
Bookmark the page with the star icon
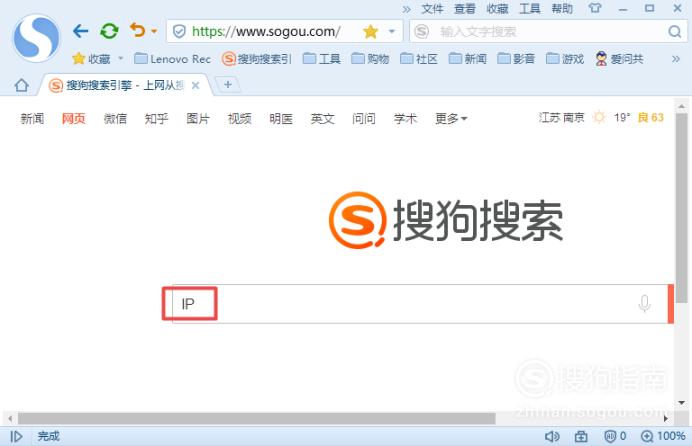pos(370,31)
